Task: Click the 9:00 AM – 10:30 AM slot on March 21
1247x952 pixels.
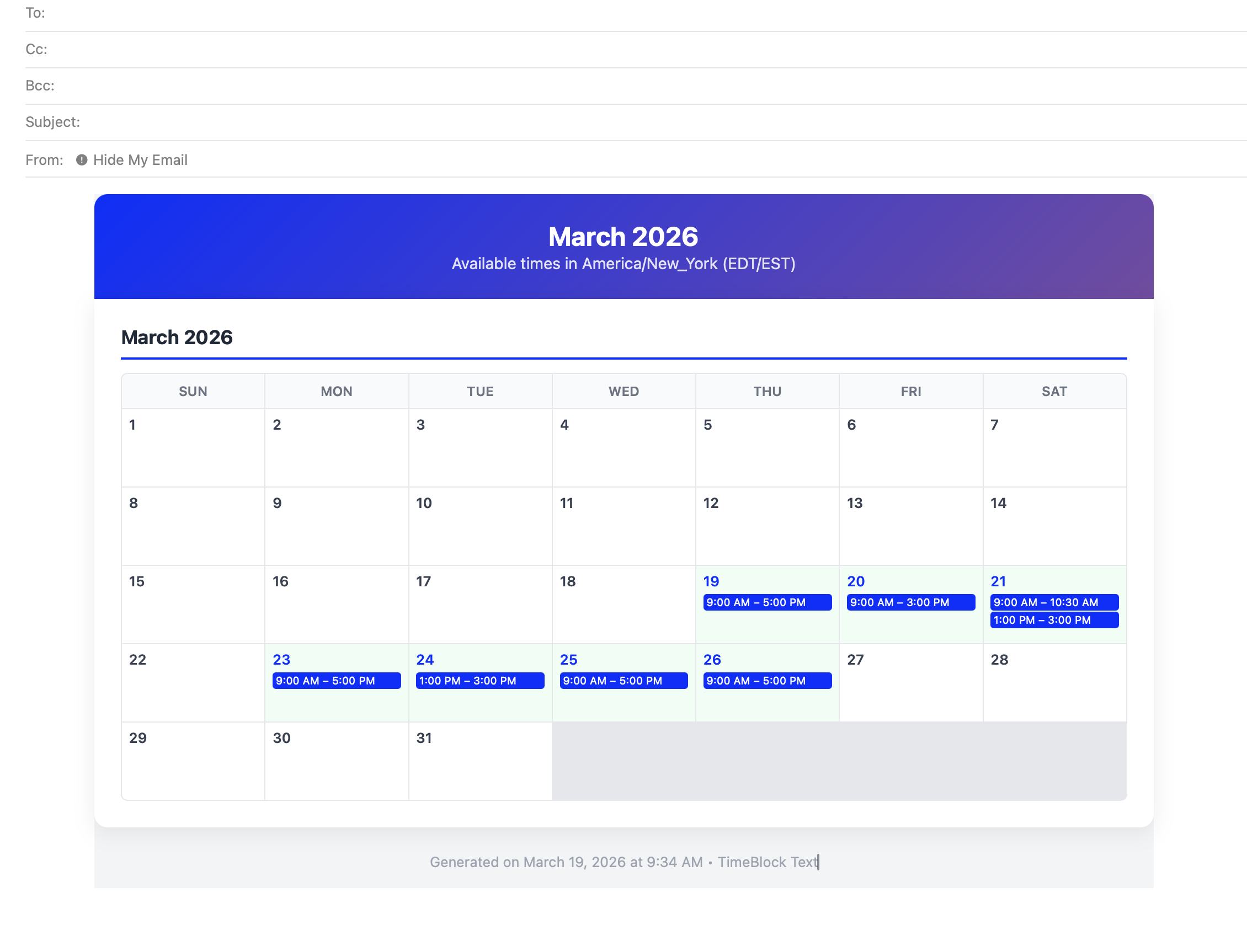Action: (1054, 602)
